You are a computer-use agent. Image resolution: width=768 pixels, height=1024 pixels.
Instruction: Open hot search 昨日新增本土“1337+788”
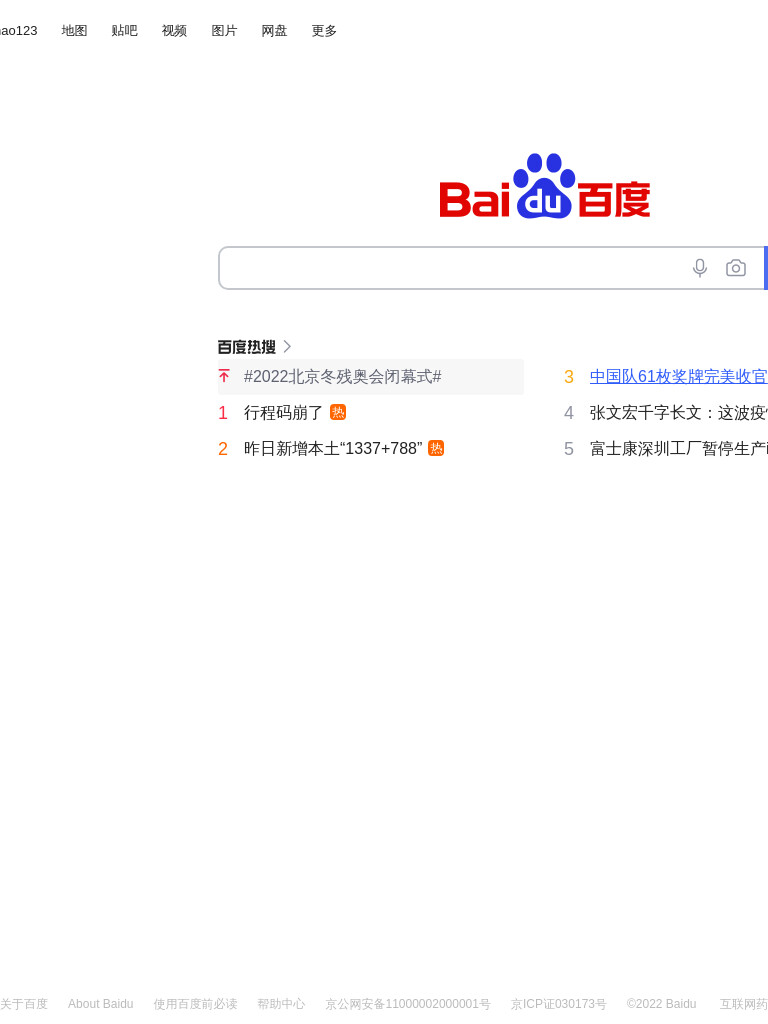[333, 449]
